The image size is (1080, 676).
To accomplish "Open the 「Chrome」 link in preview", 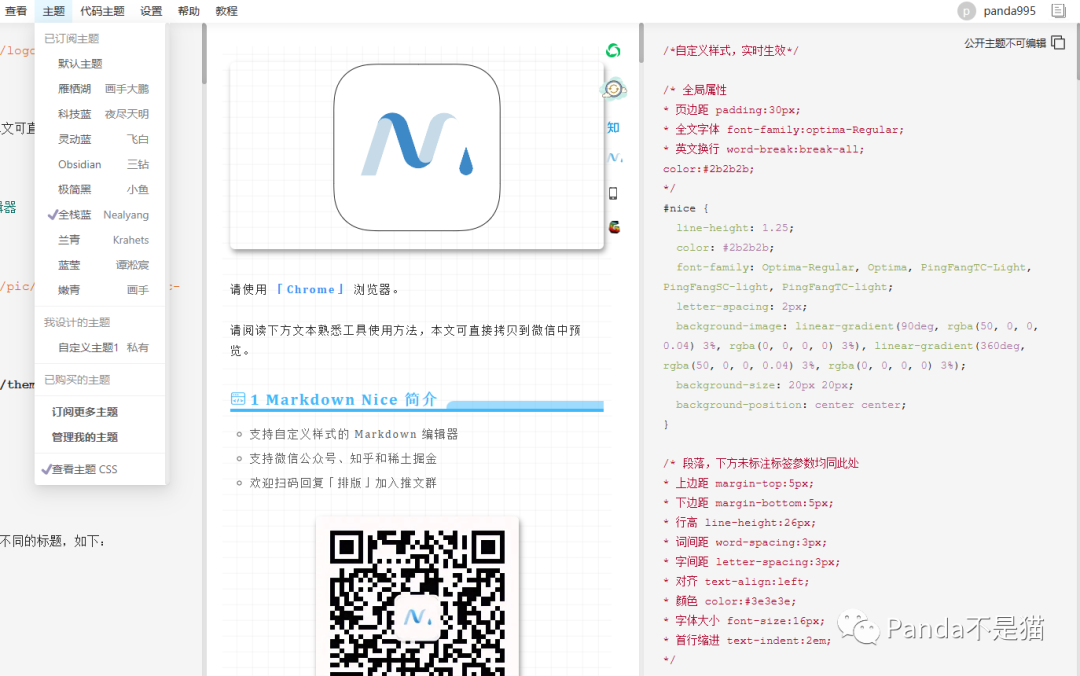I will click(x=310, y=289).
